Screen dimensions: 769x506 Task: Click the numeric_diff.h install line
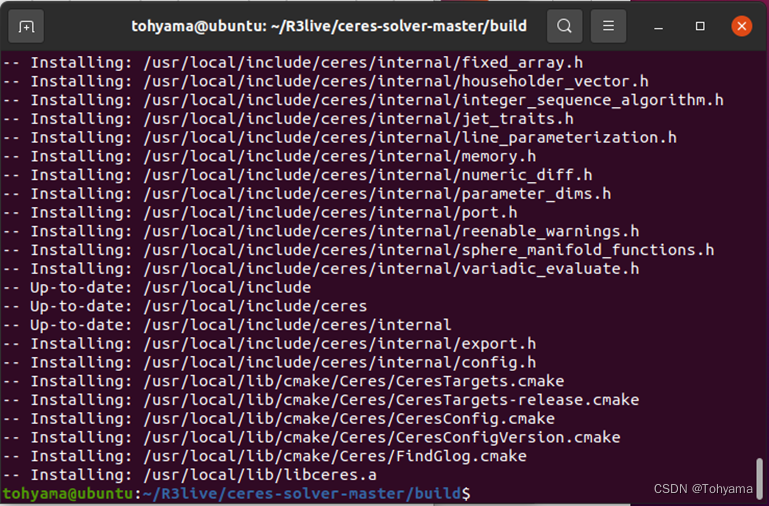[298, 175]
